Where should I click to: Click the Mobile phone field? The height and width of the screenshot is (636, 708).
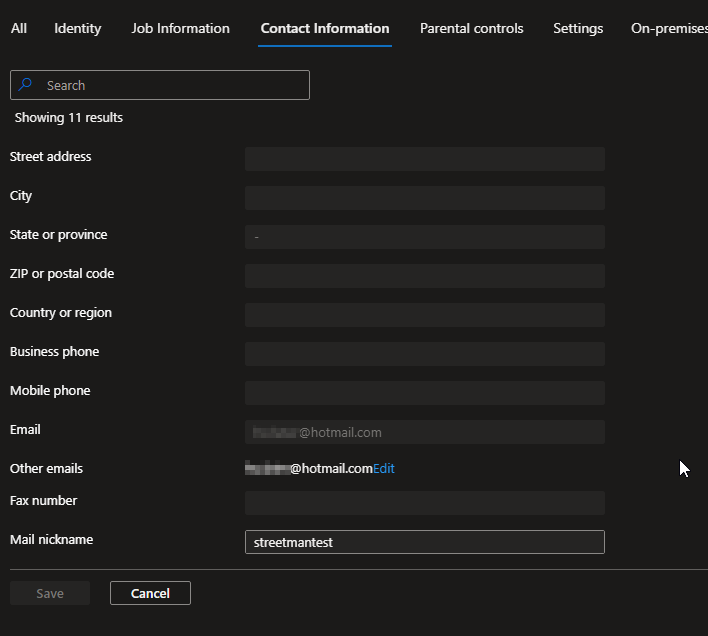pos(425,393)
